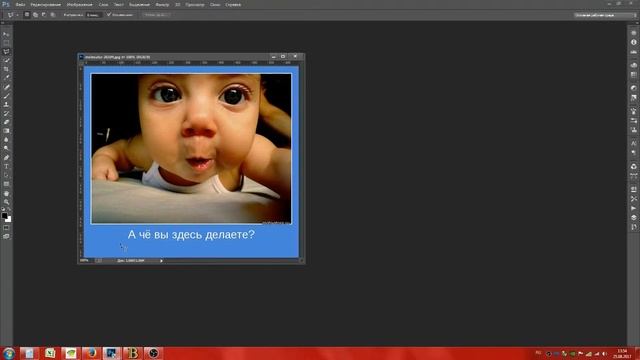Select the Move tool

6,34
